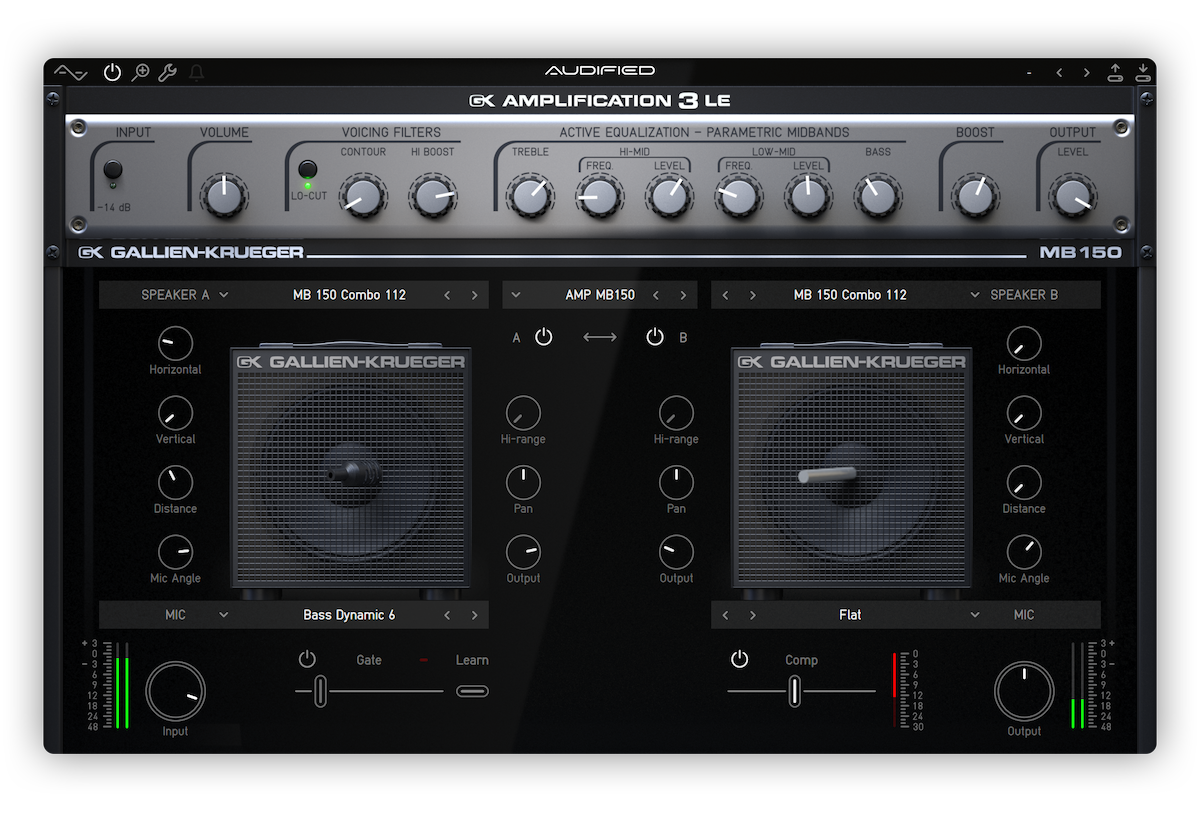
Task: Click the A/B link double-arrow icon
Action: (x=600, y=337)
